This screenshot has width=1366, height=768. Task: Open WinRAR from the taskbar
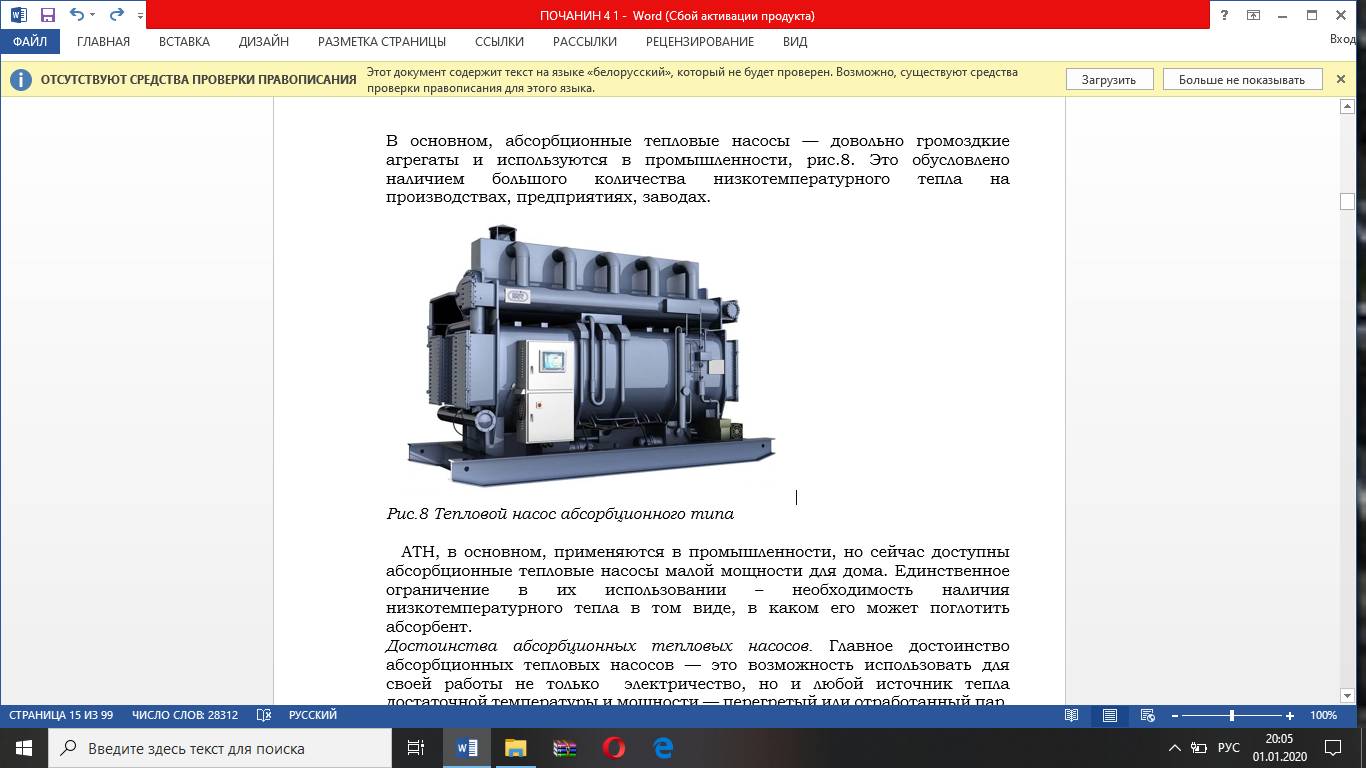click(x=565, y=747)
